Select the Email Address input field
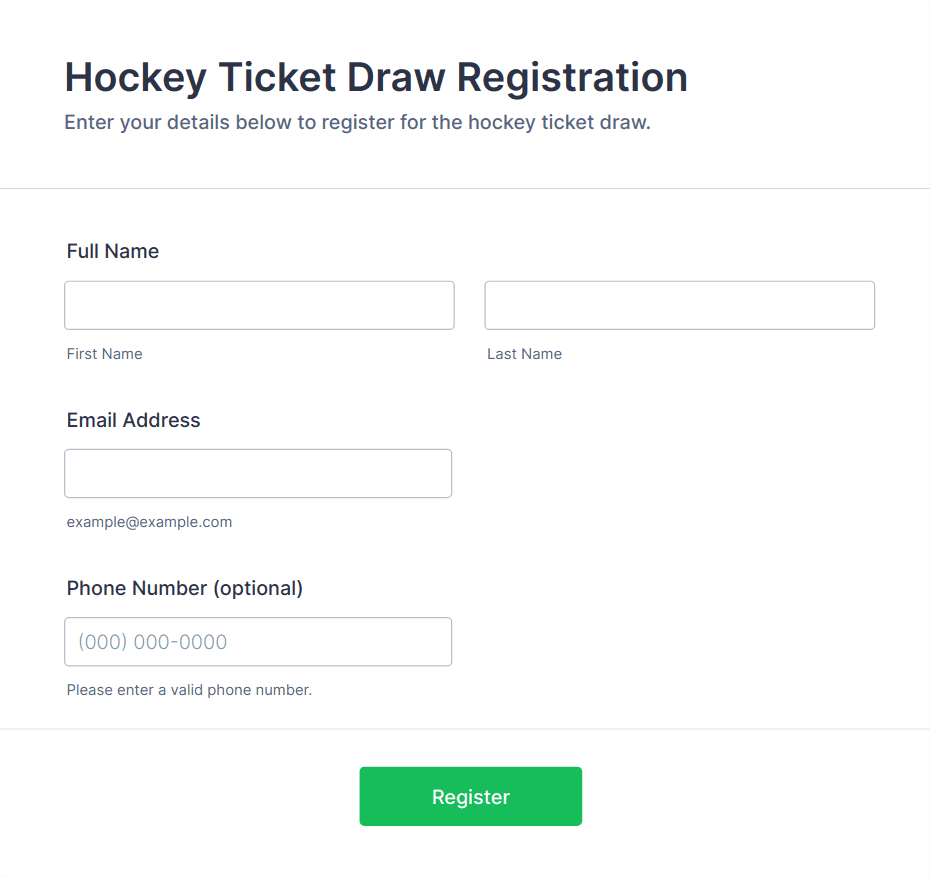The image size is (930, 876). (258, 473)
